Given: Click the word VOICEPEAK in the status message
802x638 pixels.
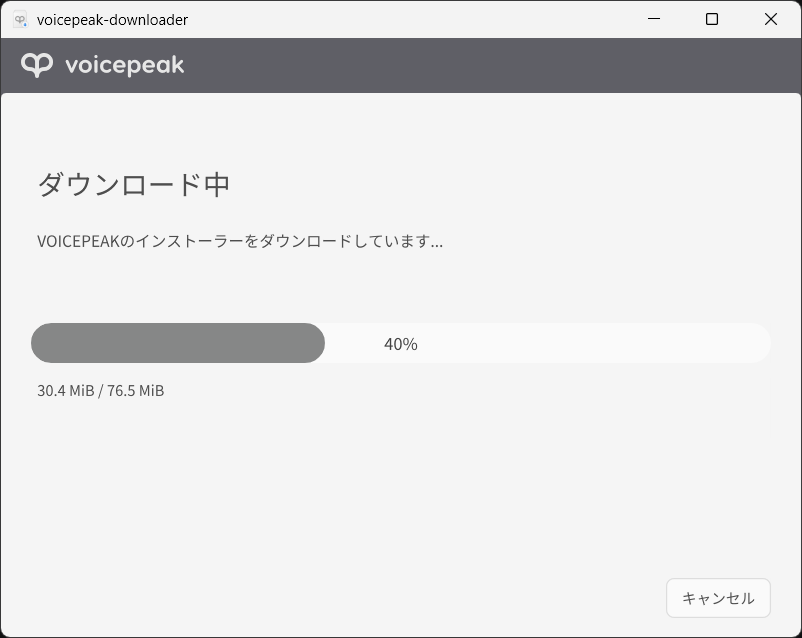Looking at the screenshot, I should click(78, 241).
